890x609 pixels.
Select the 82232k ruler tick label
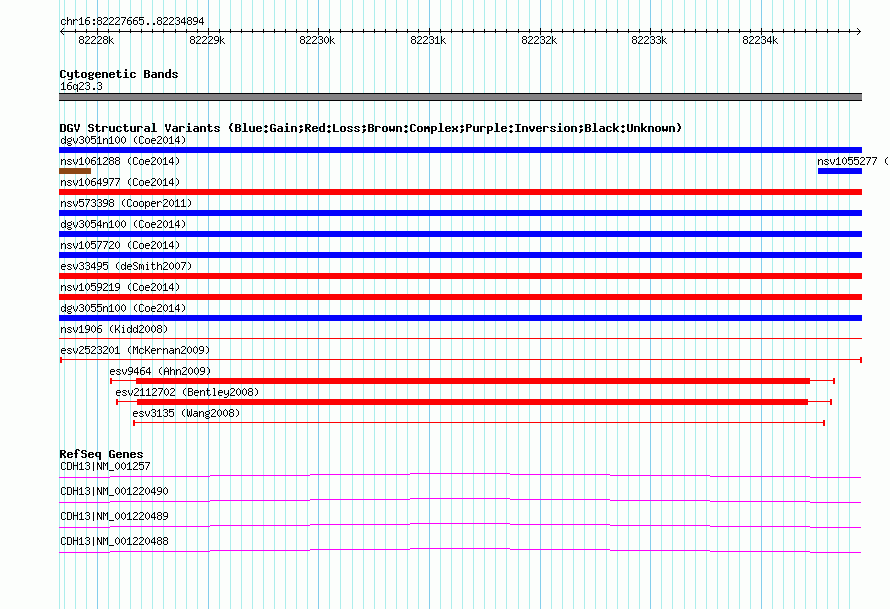[539, 40]
